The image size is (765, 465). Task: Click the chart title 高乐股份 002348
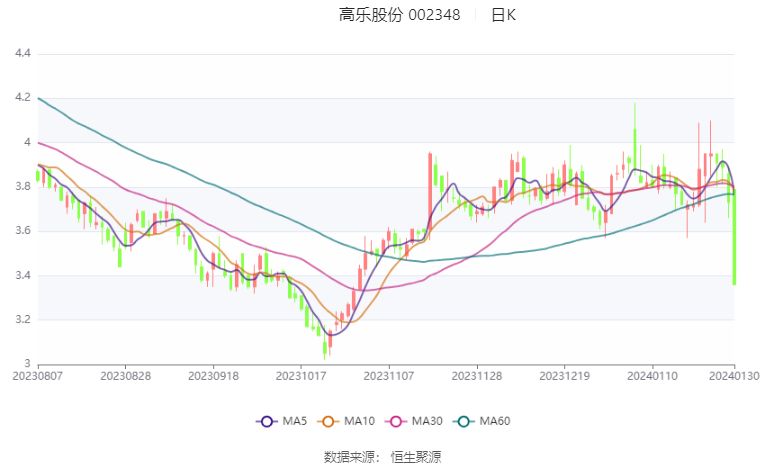(400, 15)
